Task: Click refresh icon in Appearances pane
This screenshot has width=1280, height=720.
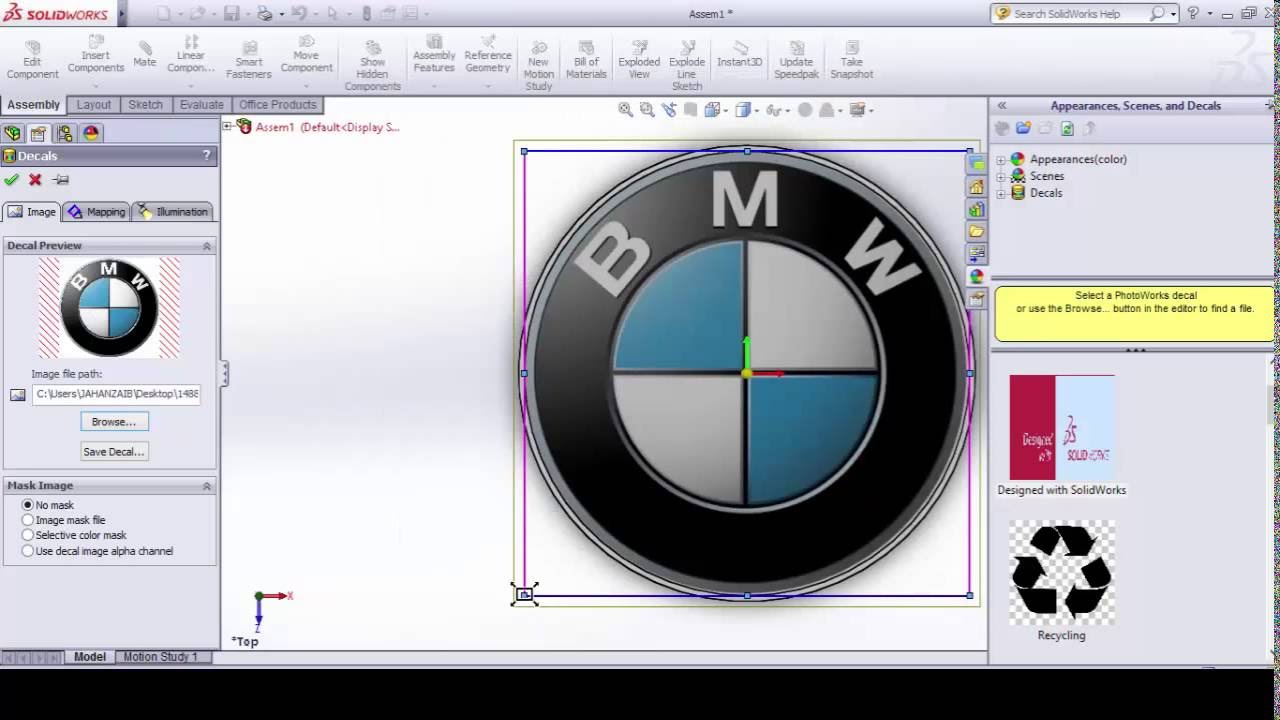Action: point(1067,128)
